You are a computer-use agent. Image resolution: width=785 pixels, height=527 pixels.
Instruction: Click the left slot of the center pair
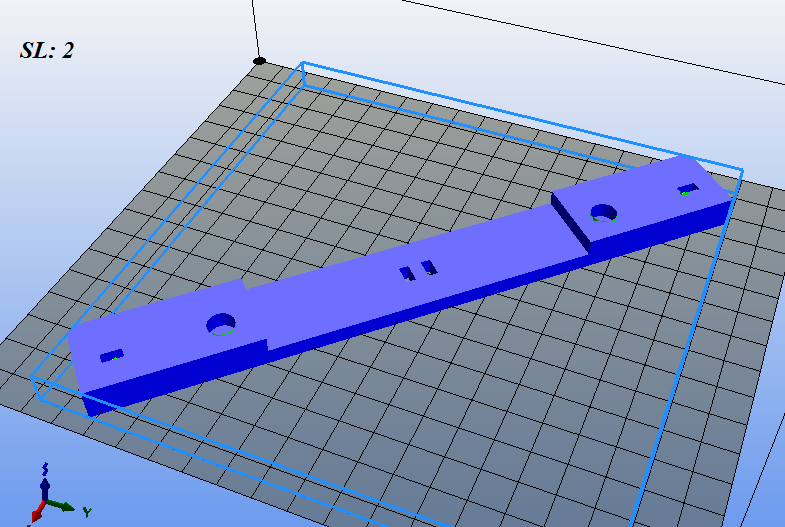[x=407, y=272]
